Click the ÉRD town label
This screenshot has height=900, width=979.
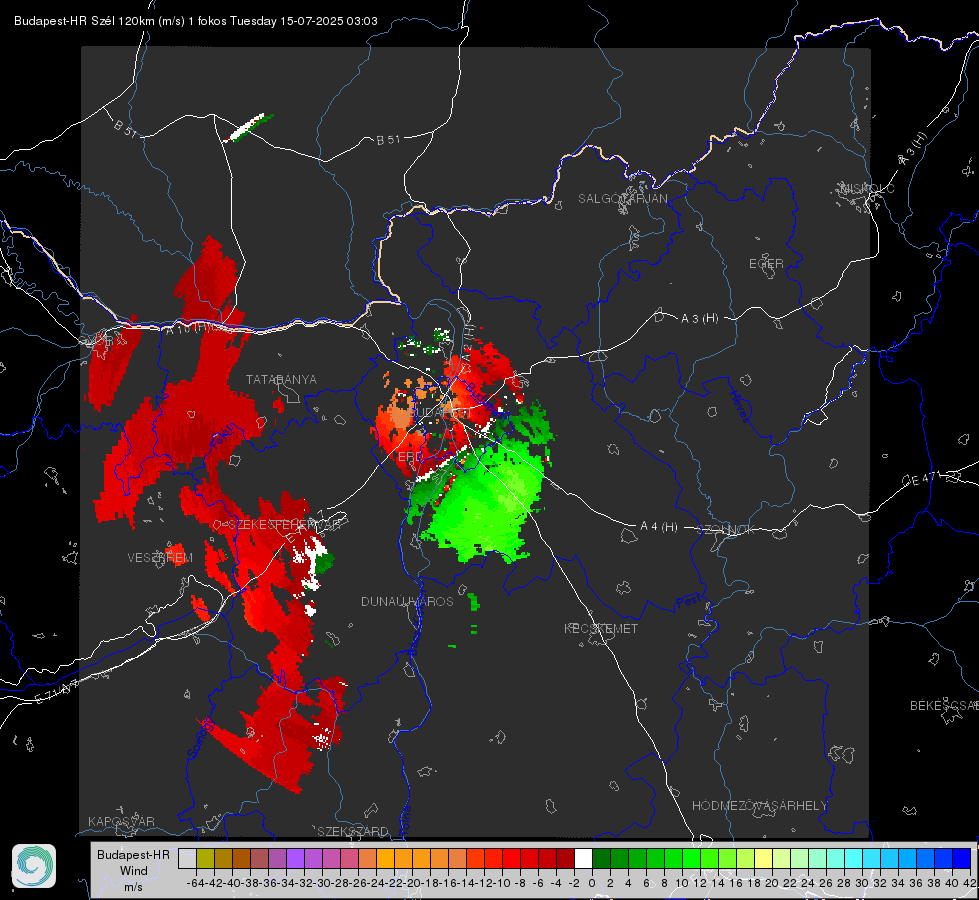point(410,457)
